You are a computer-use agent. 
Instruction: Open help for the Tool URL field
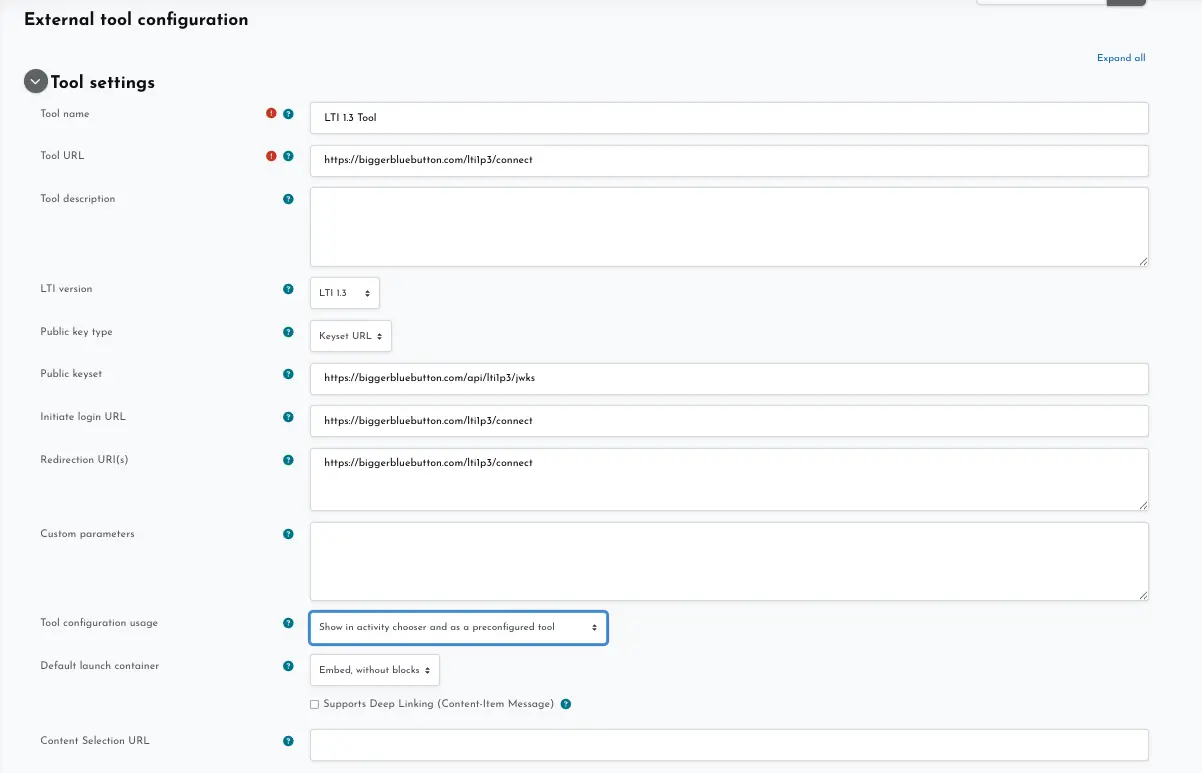click(x=288, y=156)
